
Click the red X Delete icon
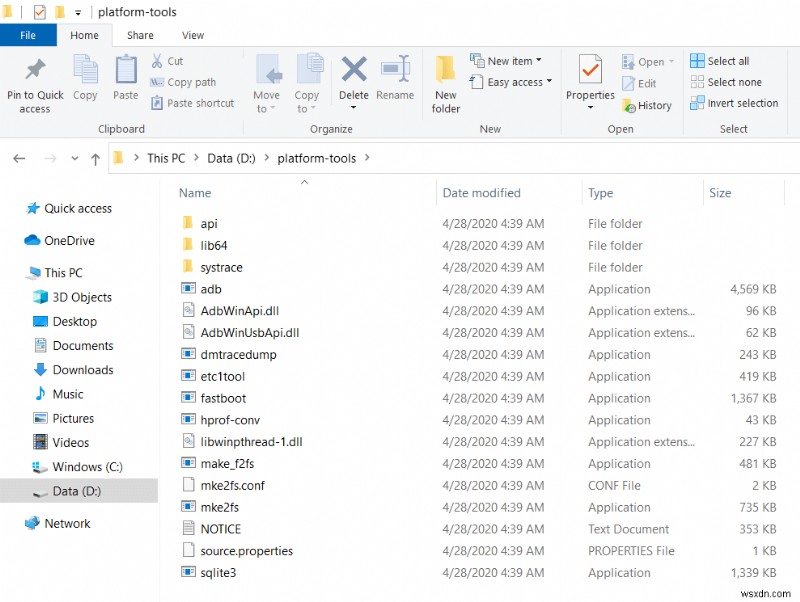point(354,69)
